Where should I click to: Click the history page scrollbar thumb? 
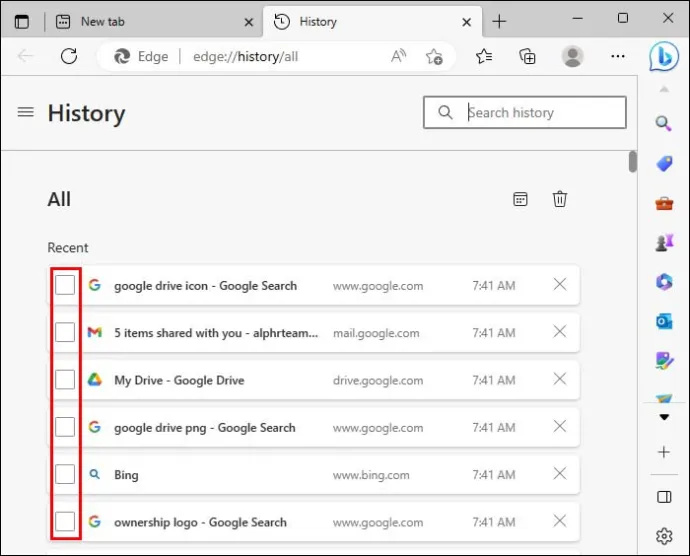(633, 162)
